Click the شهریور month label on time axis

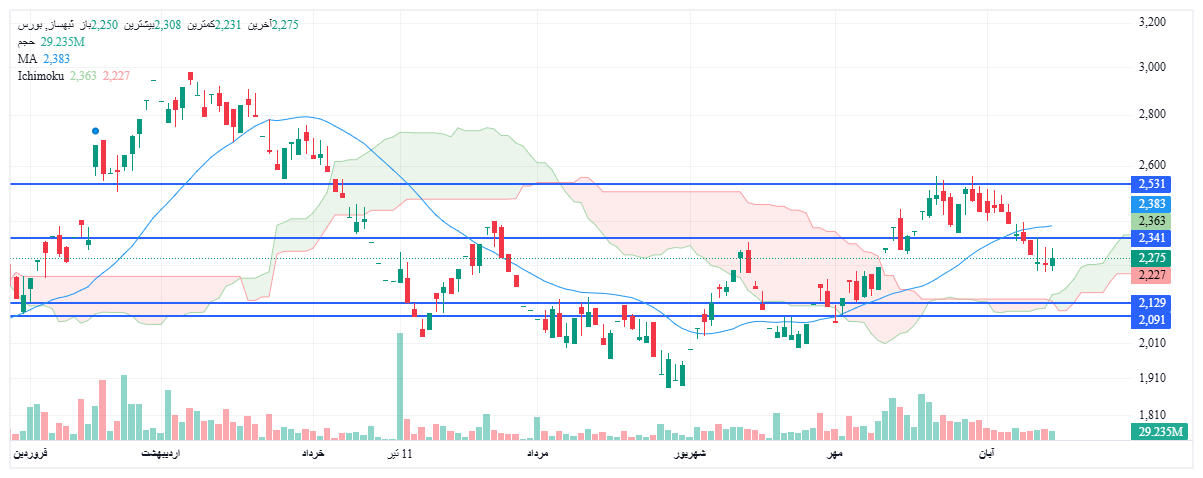[688, 455]
